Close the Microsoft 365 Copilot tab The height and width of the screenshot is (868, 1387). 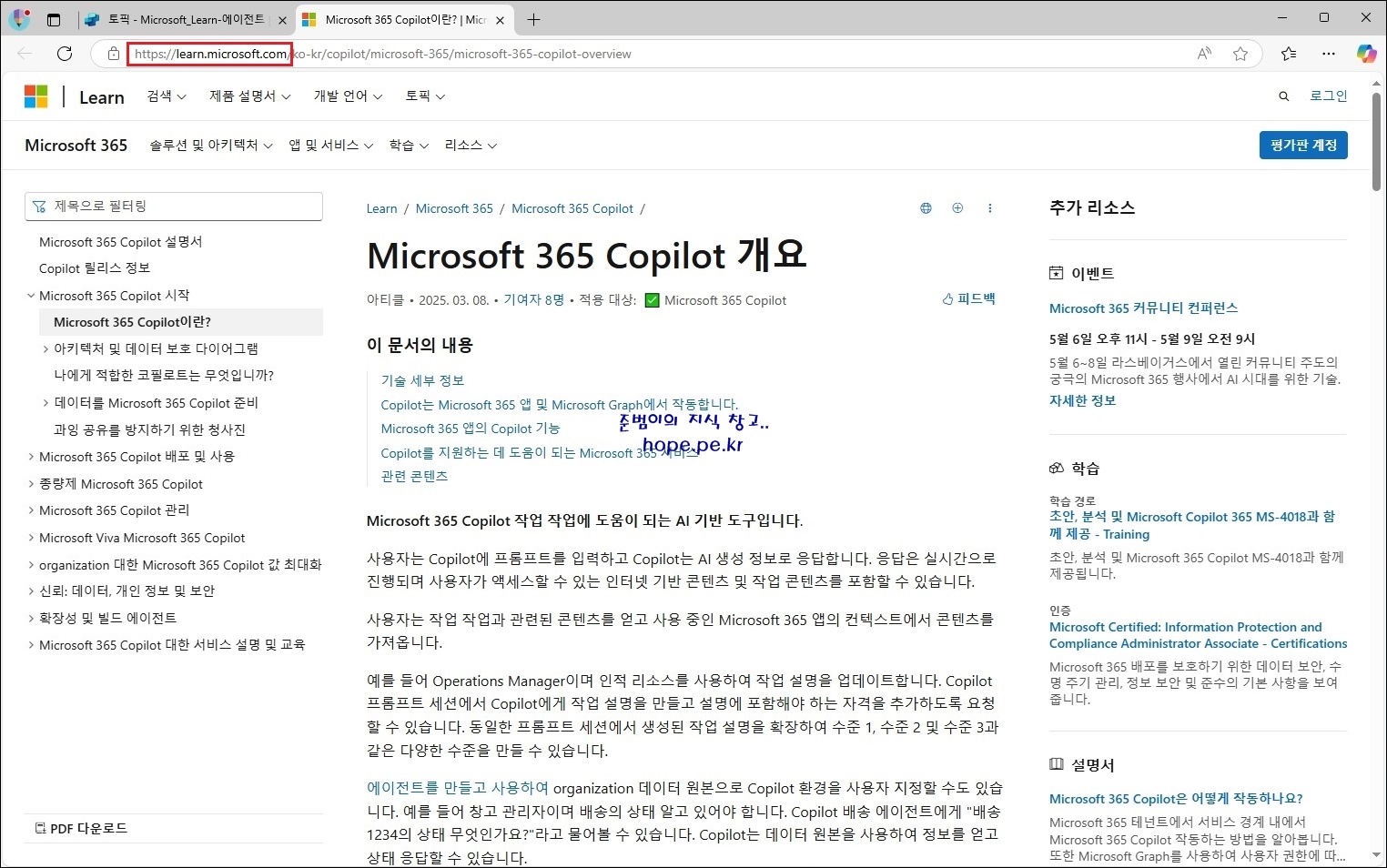click(500, 20)
